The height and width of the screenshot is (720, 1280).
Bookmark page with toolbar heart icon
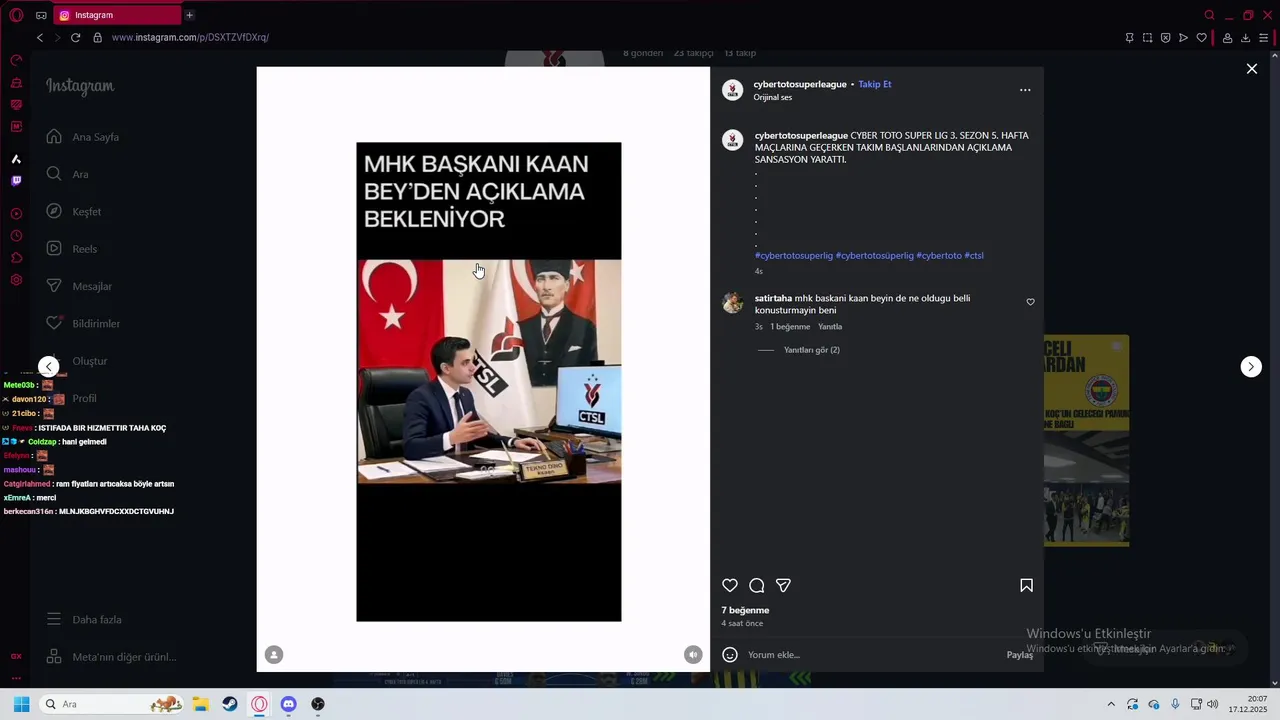1201,38
